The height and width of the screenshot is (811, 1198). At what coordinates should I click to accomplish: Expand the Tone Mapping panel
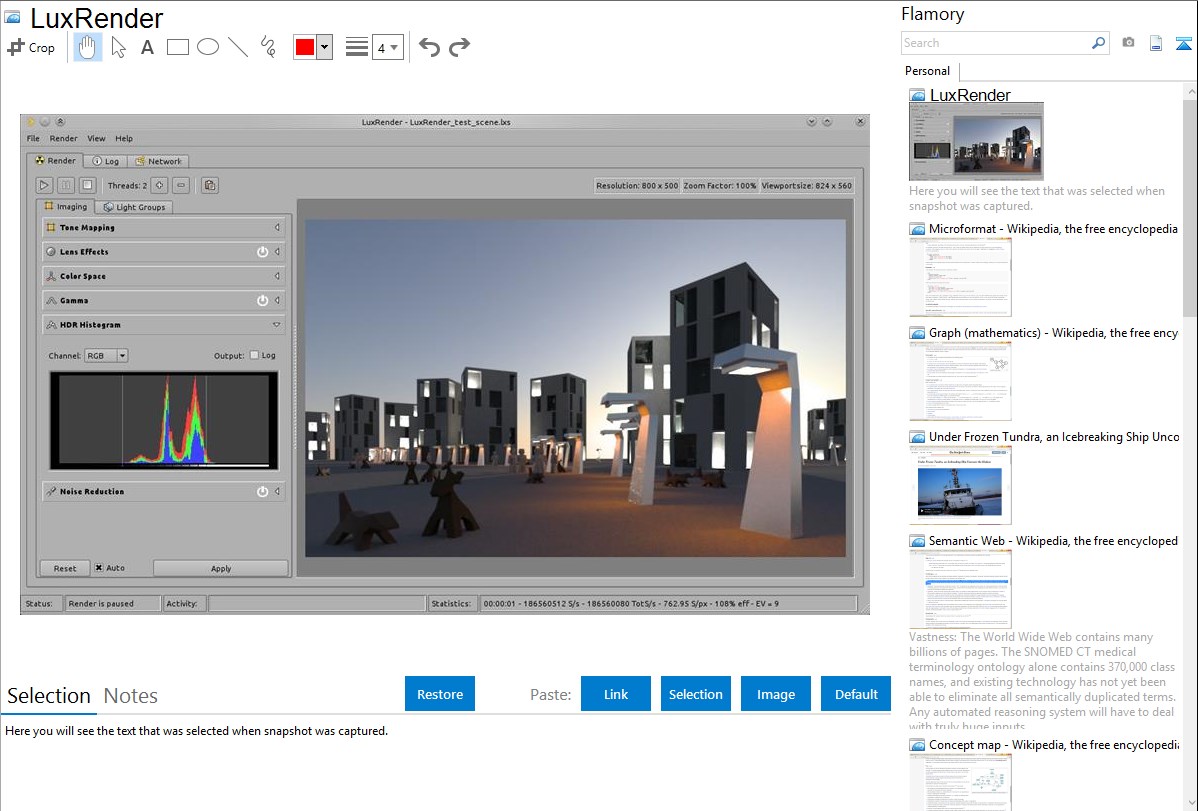[277, 227]
